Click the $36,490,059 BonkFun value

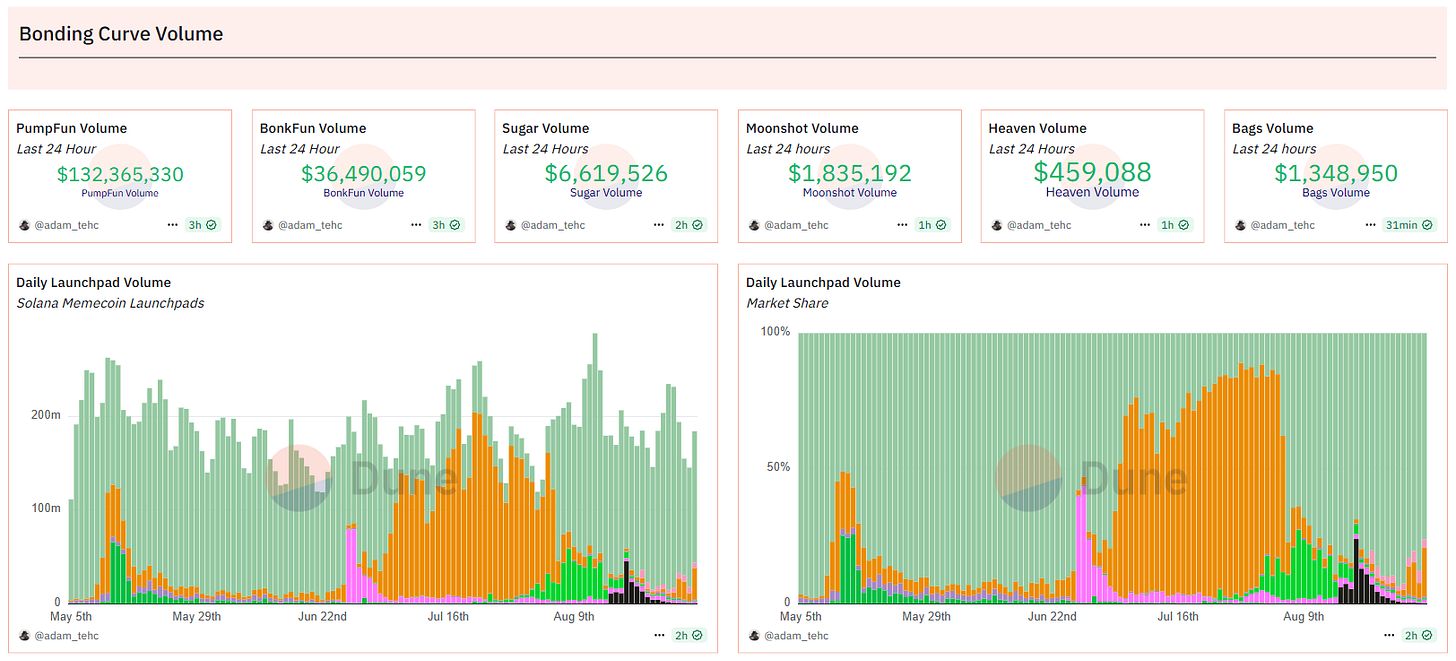(364, 174)
